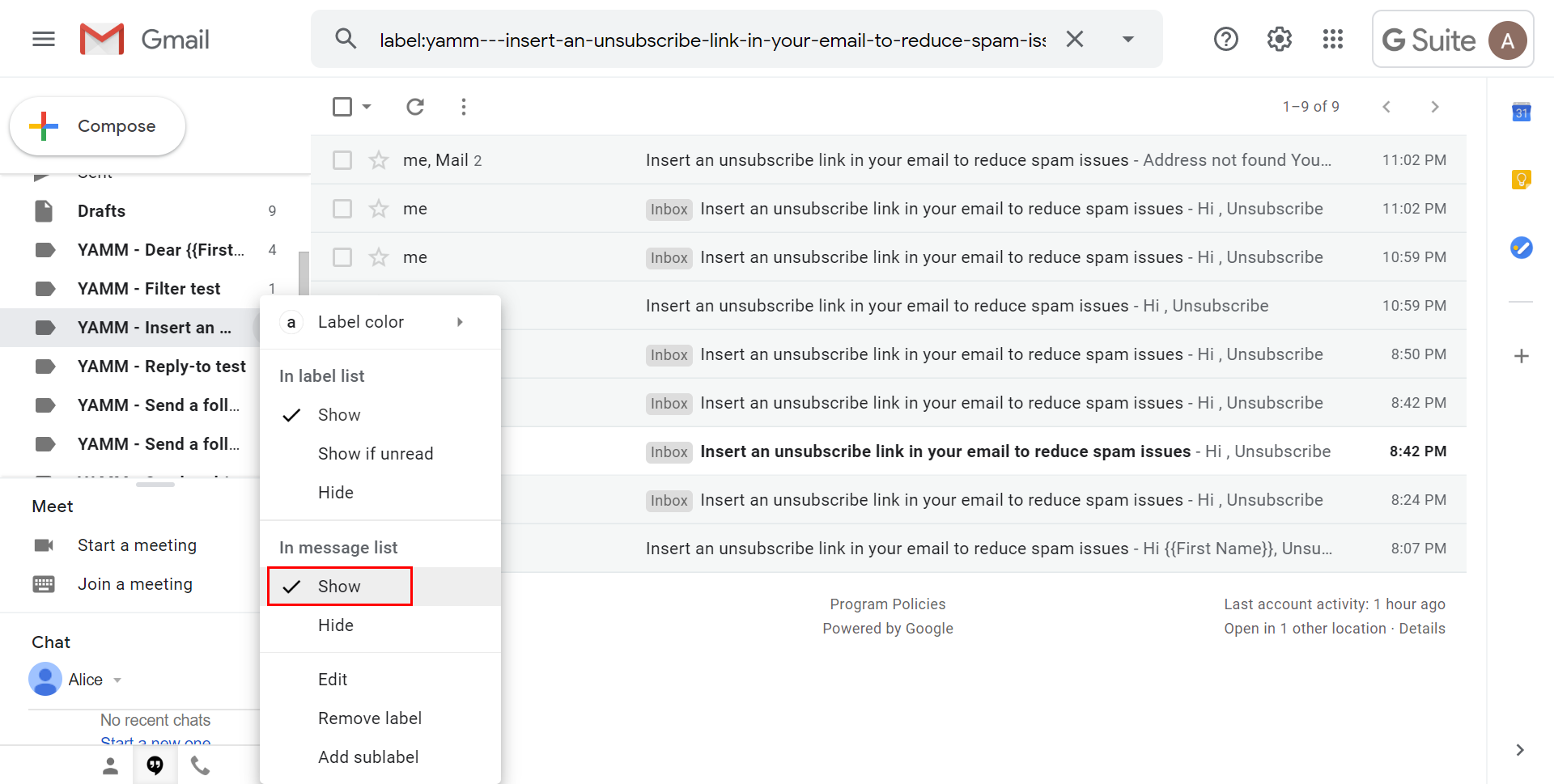Expand the search options dropdown arrow
The height and width of the screenshot is (784, 1554).
pyautogui.click(x=1127, y=39)
